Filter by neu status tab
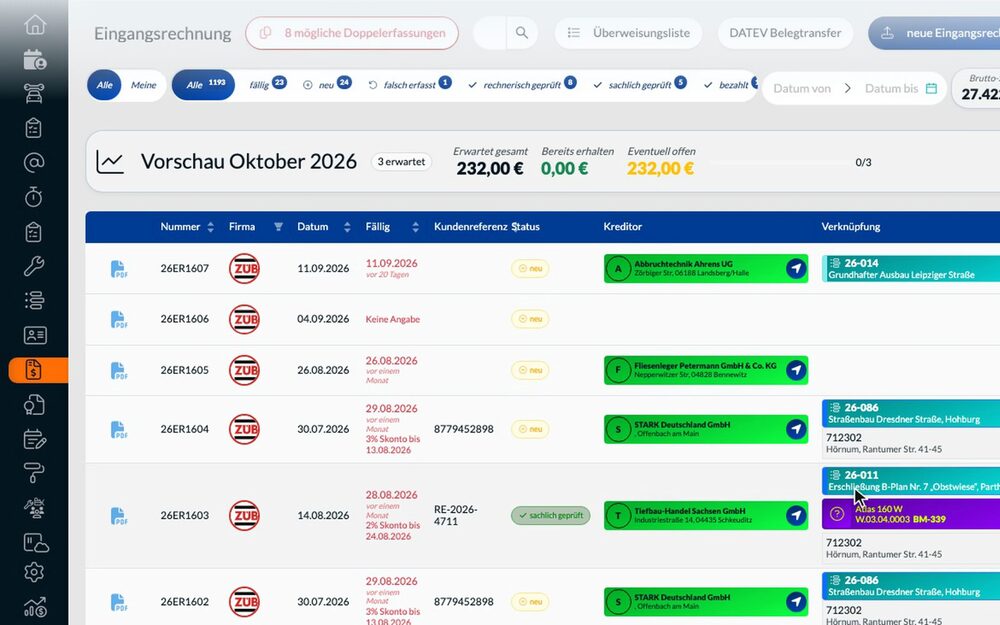Image resolution: width=1000 pixels, height=625 pixels. point(327,84)
